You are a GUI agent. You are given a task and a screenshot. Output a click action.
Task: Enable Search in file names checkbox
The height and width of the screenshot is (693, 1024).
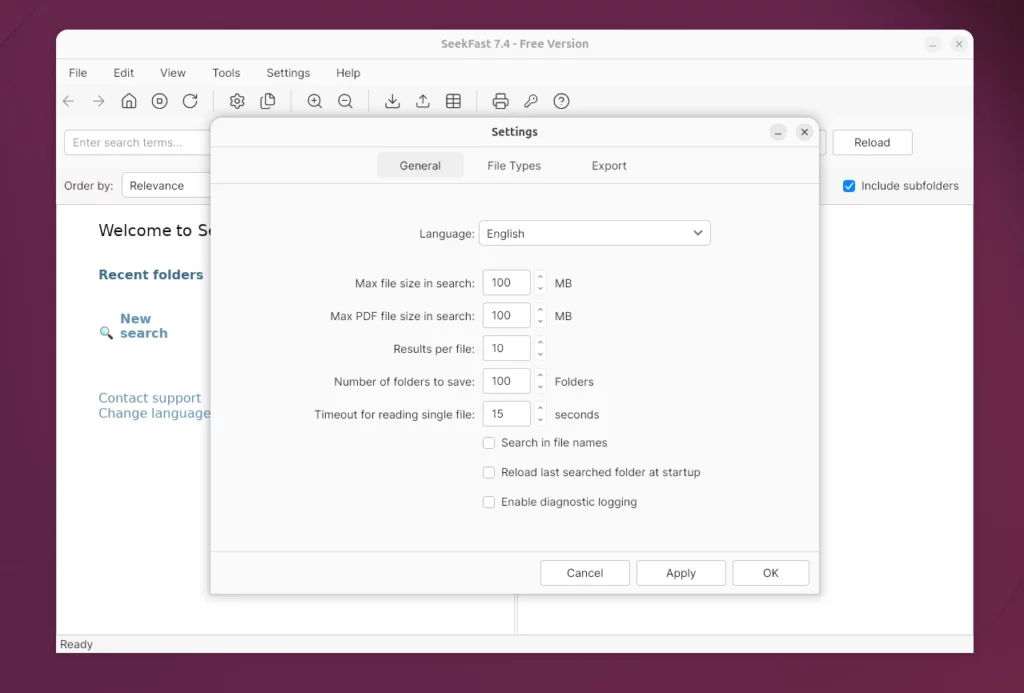(488, 443)
